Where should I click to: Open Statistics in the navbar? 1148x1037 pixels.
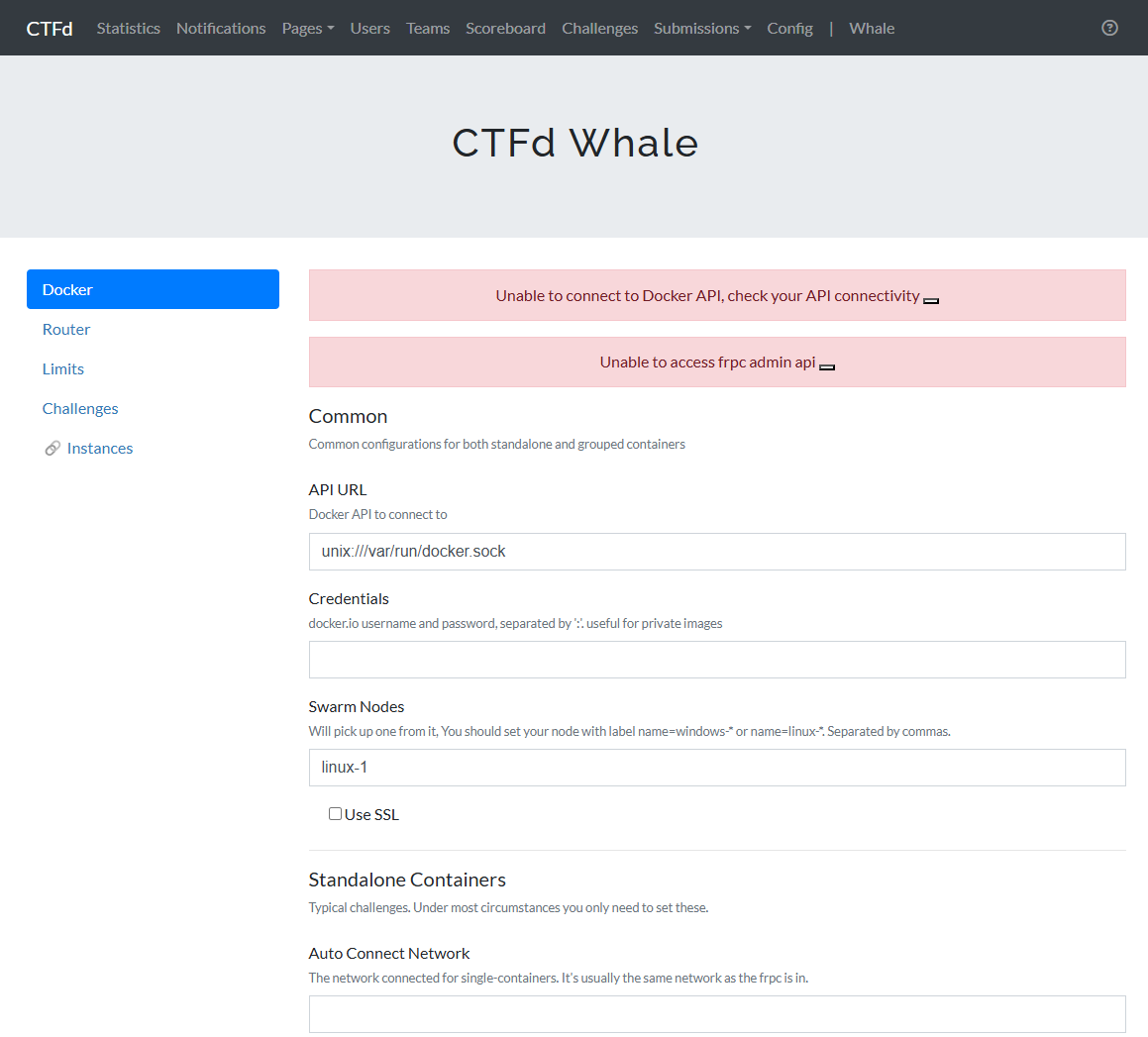click(x=128, y=29)
